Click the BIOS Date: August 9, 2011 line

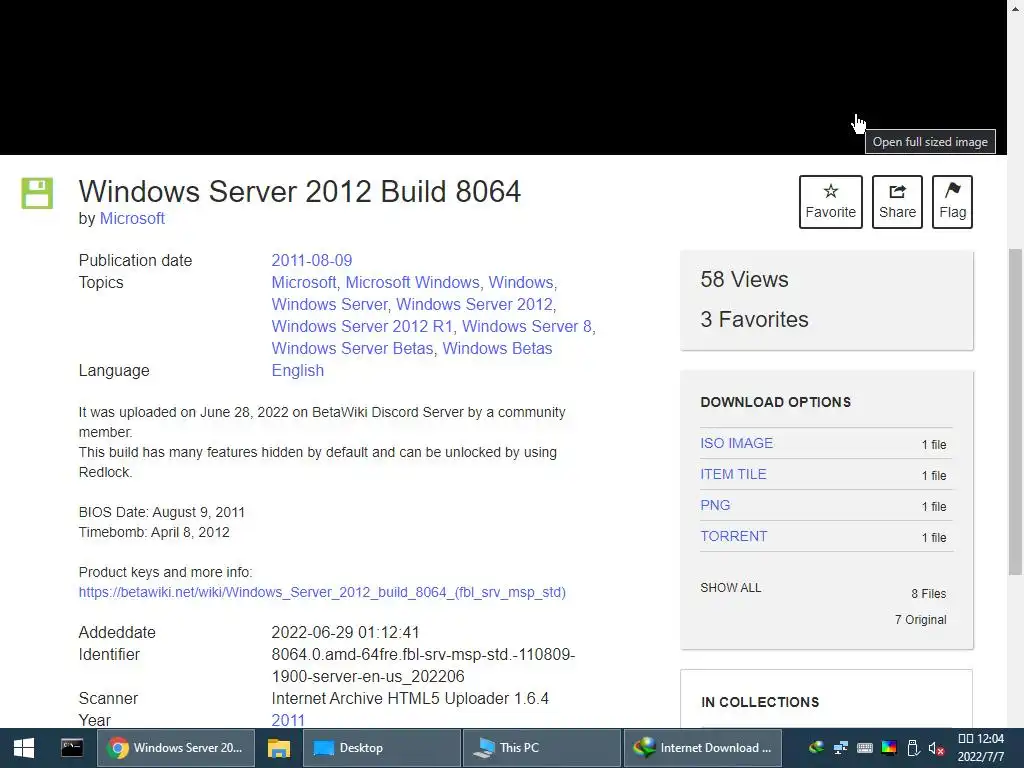tap(161, 512)
